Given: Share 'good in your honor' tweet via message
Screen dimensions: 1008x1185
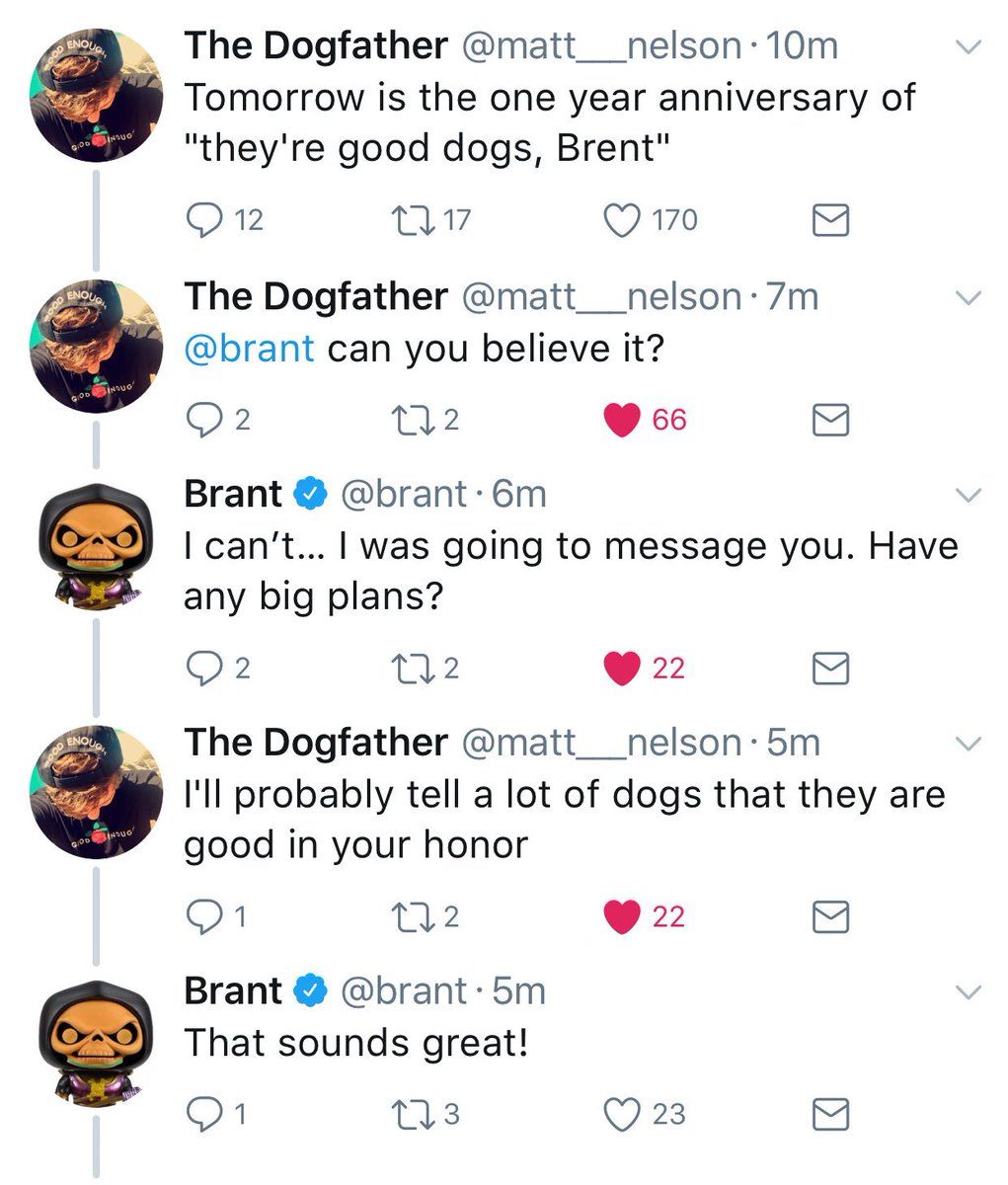Looking at the screenshot, I should (830, 918).
